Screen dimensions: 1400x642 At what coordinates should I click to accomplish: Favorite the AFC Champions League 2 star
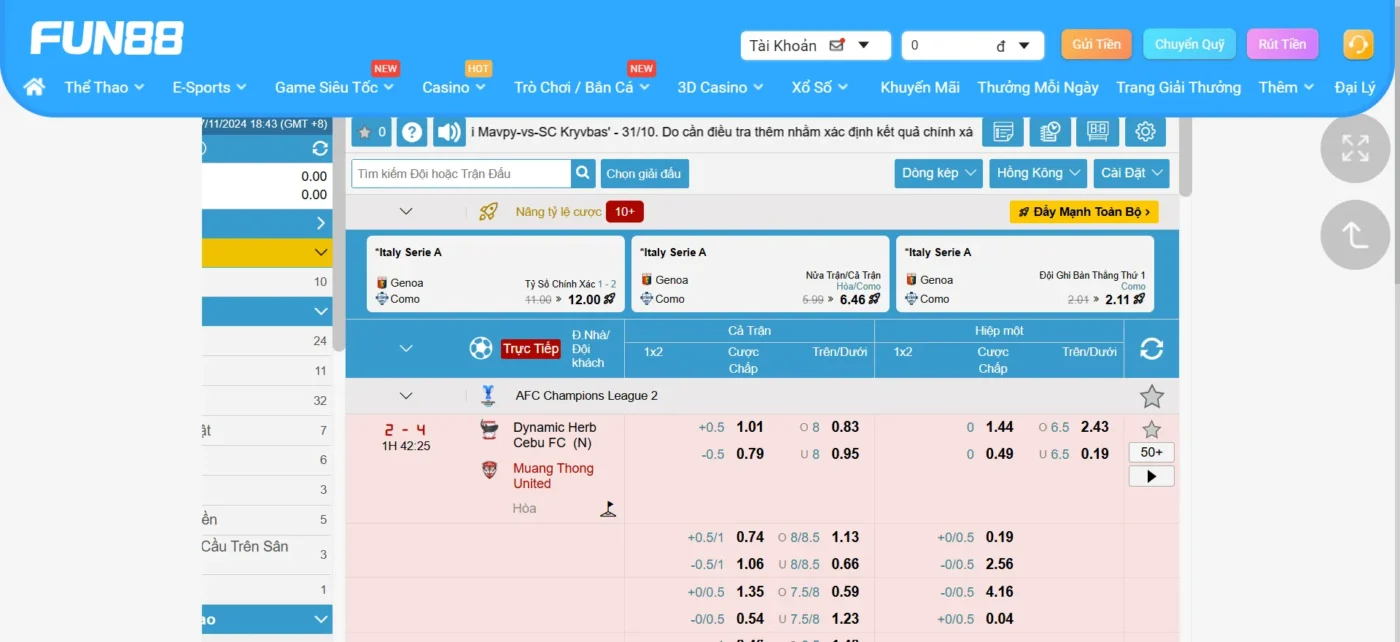click(x=1151, y=397)
